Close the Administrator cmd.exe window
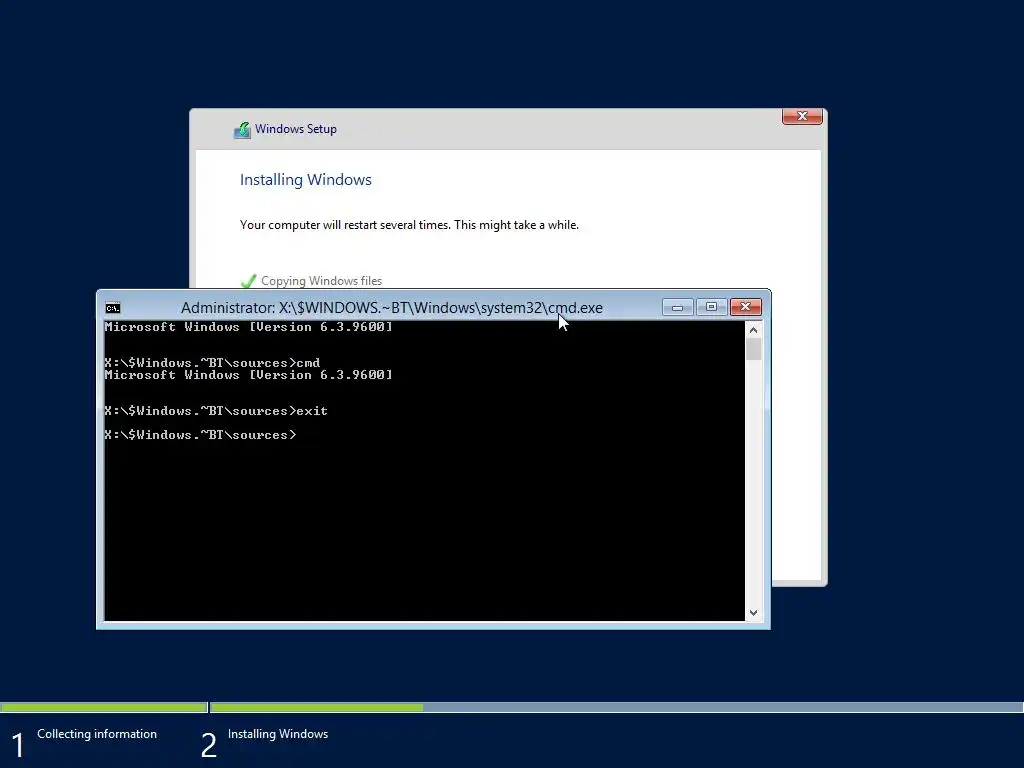The width and height of the screenshot is (1024, 768). 745,307
